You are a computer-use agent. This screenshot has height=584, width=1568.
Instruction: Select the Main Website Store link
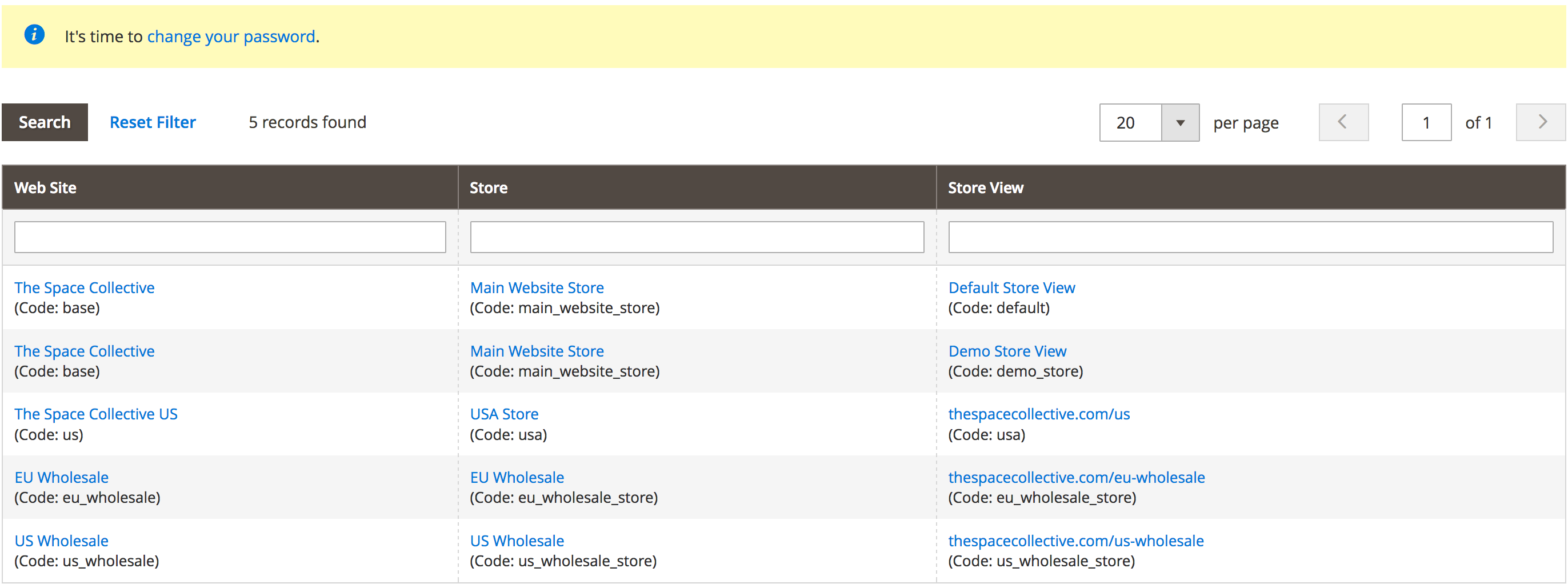point(537,287)
